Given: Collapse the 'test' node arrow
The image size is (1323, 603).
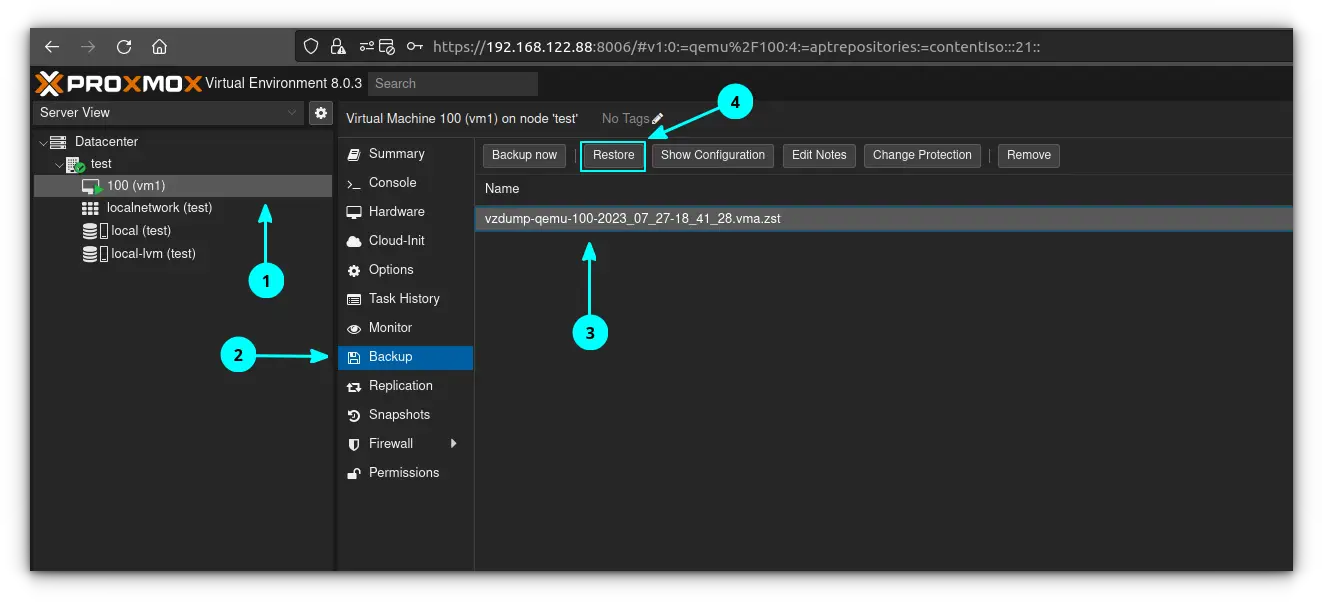Looking at the screenshot, I should coord(59,164).
